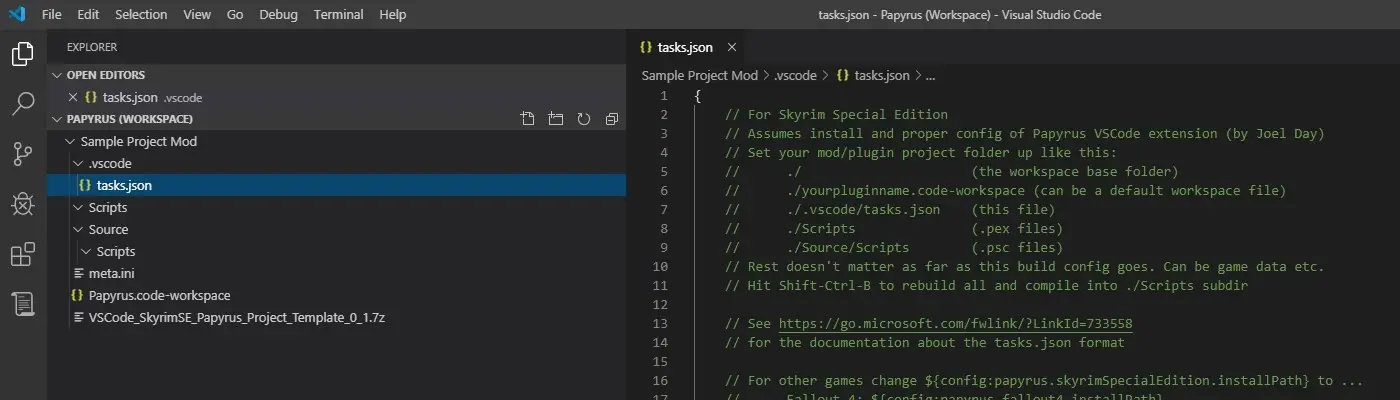Expand the top-level Scripts folder
The width and height of the screenshot is (1400, 400).
coord(78,207)
